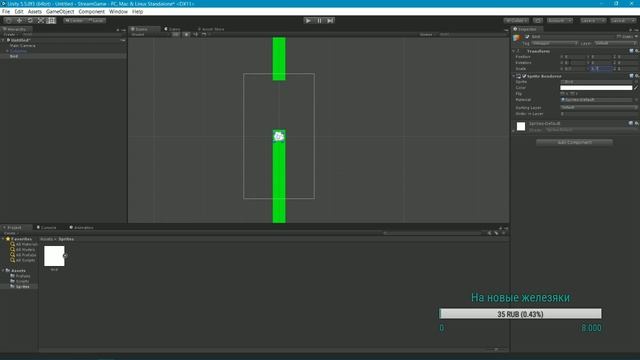Toggle scene audio button
The width and height of the screenshot is (640, 360).
pos(196,35)
